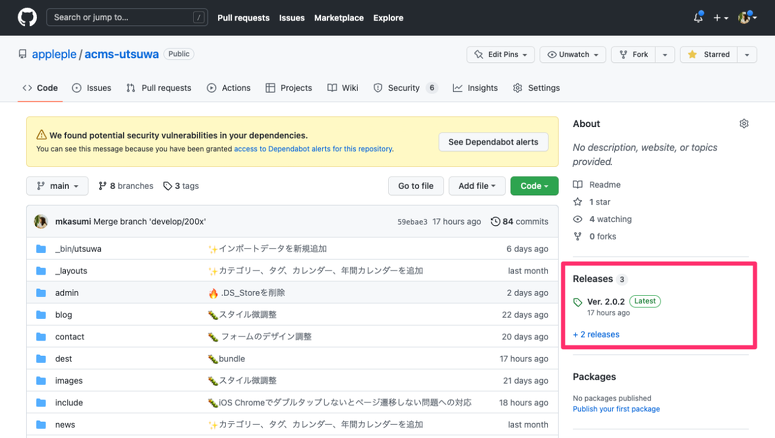Click the blog folder icon

coord(41,315)
